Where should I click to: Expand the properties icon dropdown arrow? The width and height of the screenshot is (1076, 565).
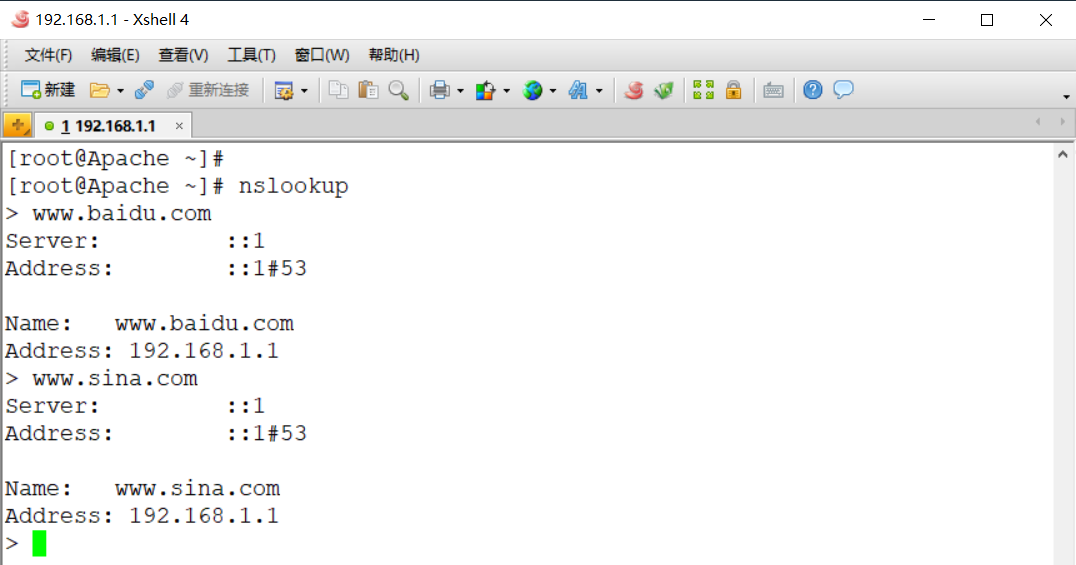pyautogui.click(x=304, y=91)
